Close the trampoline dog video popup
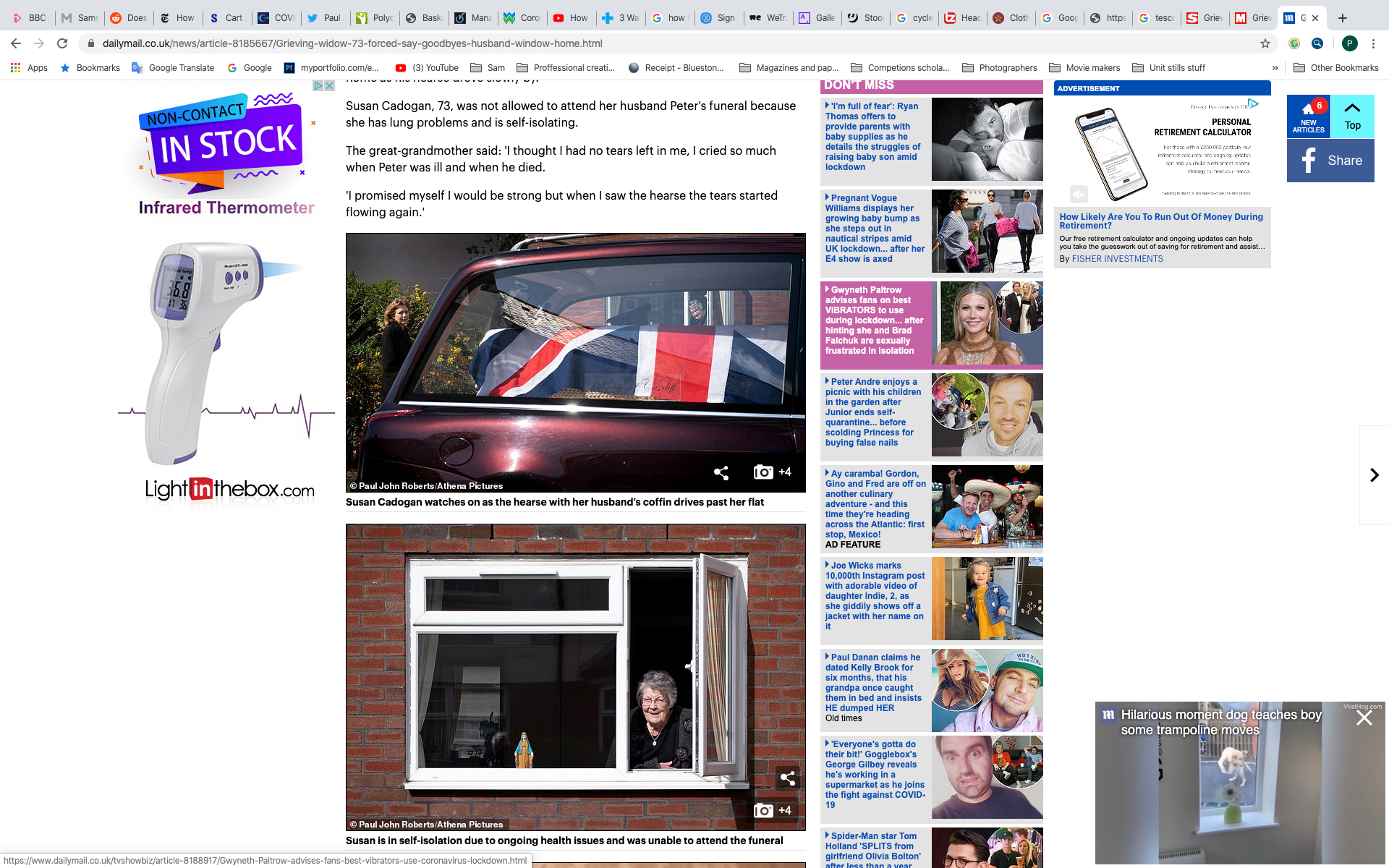1389x868 pixels. click(x=1364, y=718)
